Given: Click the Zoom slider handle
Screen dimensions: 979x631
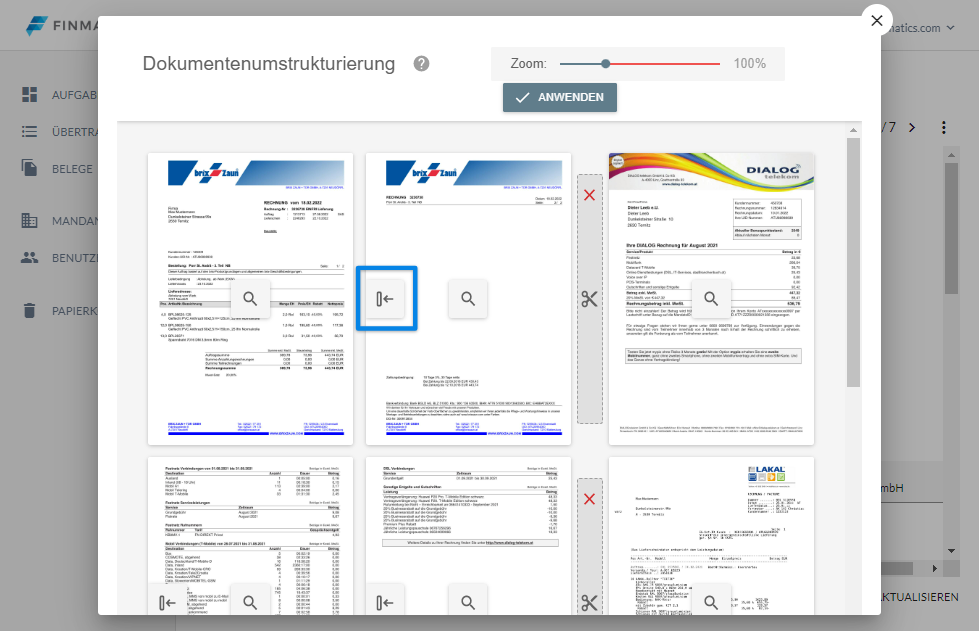Looking at the screenshot, I should [x=605, y=64].
